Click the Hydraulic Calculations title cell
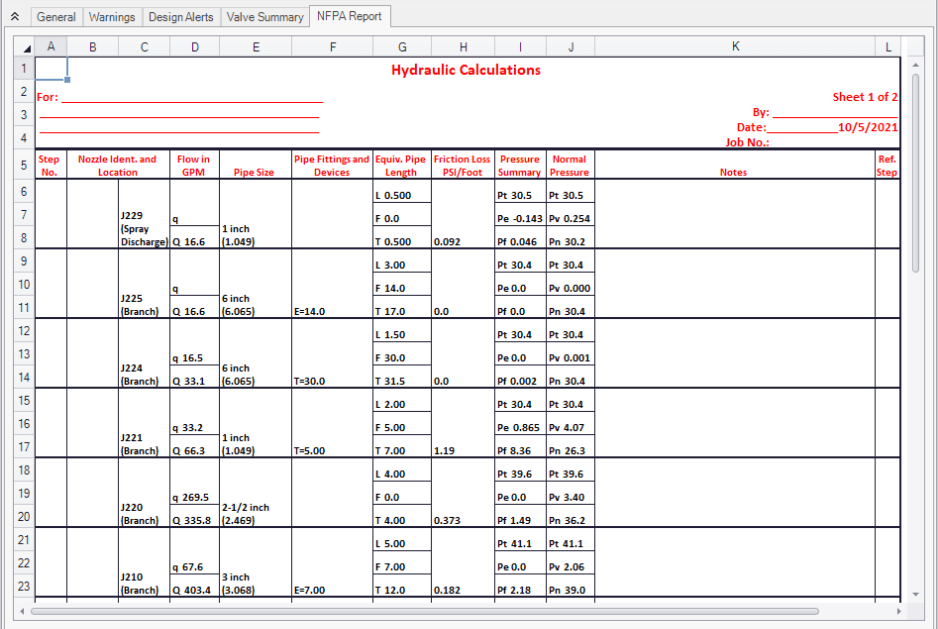Viewport: 938px width, 629px height. pyautogui.click(x=466, y=70)
